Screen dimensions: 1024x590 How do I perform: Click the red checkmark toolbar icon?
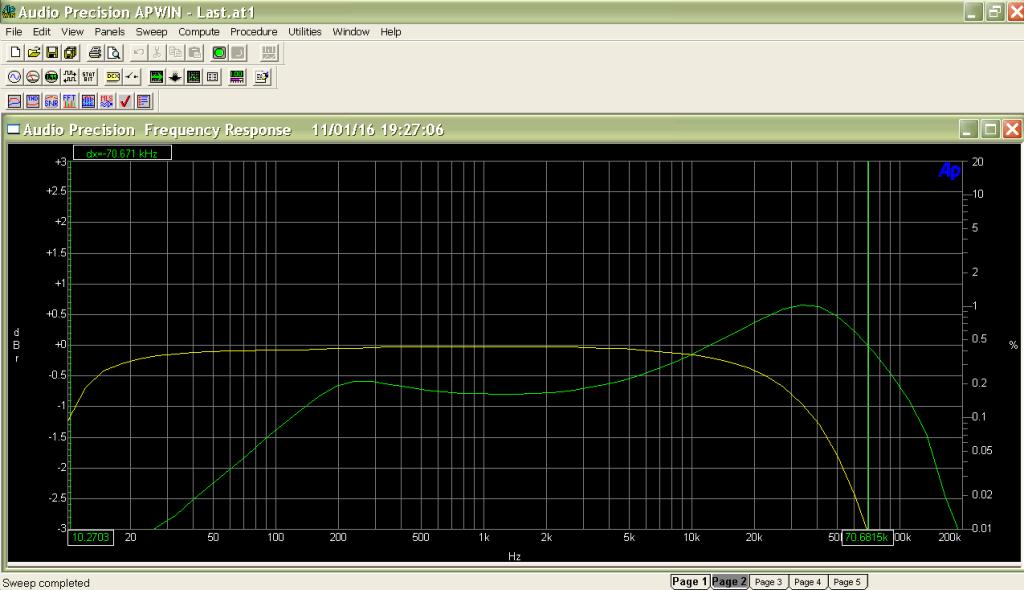tap(125, 101)
